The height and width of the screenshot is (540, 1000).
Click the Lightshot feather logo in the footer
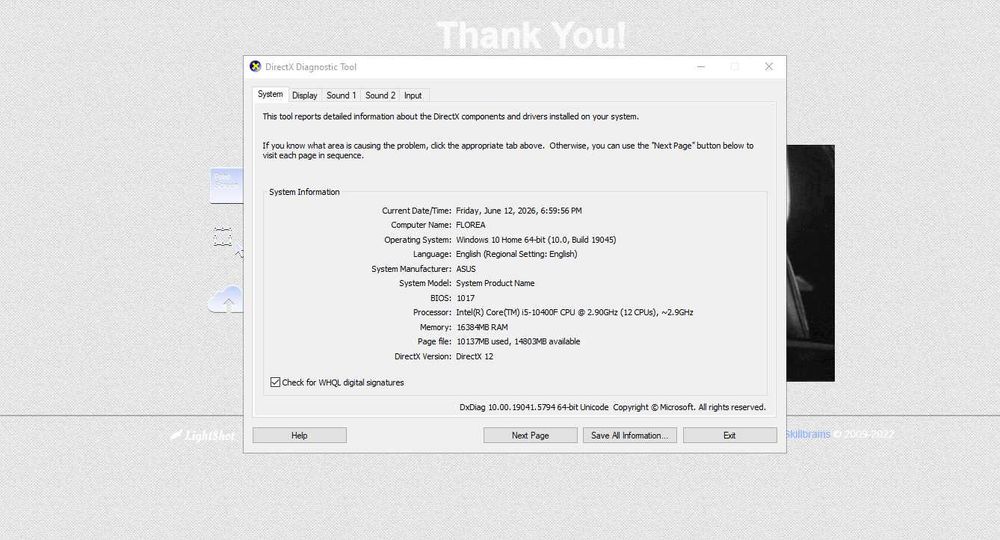(176, 435)
